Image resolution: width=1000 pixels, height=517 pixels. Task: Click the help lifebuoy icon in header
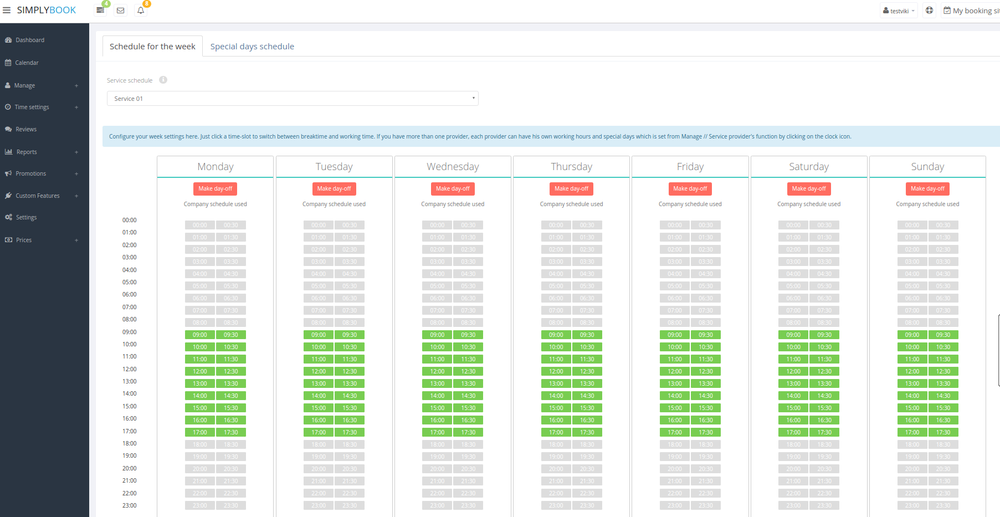coord(929,10)
